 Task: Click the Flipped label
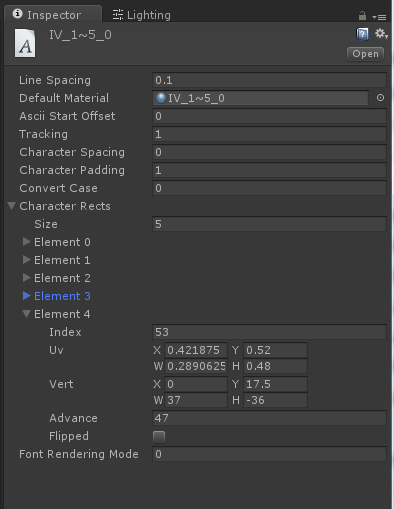(x=69, y=436)
